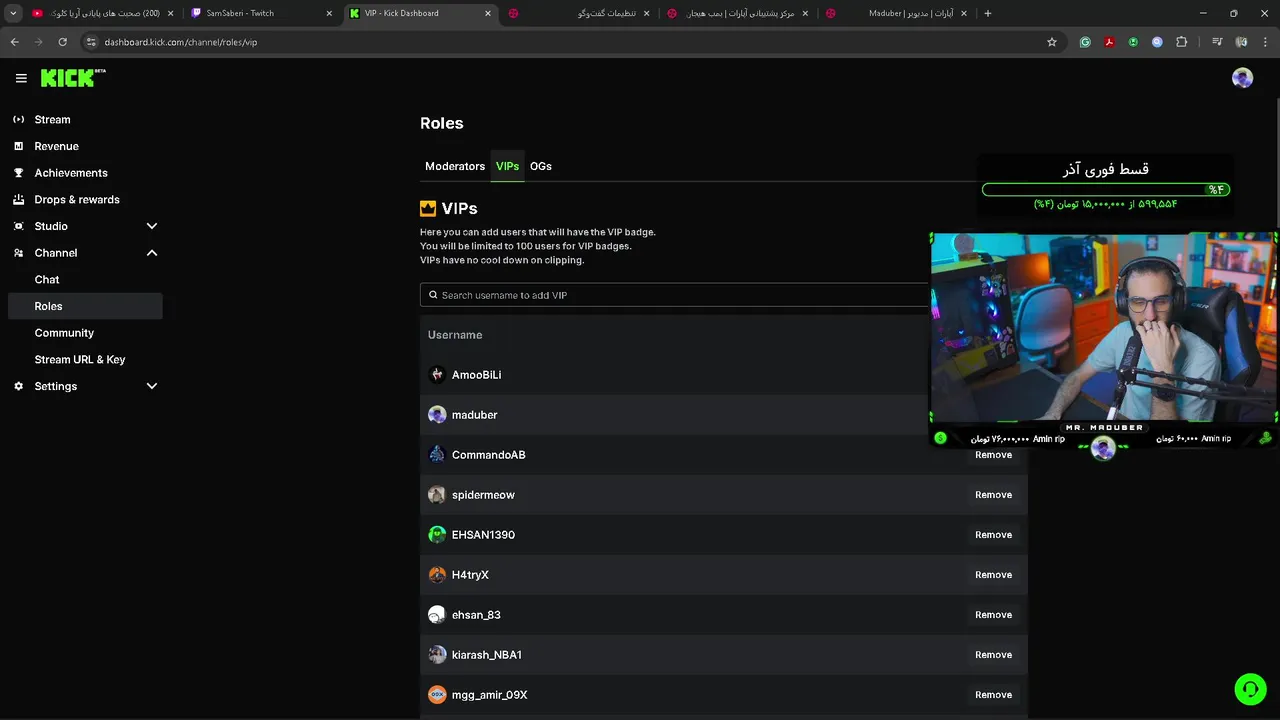This screenshot has height=720, width=1280.
Task: Click maduber's avatar in the list
Action: click(x=437, y=415)
